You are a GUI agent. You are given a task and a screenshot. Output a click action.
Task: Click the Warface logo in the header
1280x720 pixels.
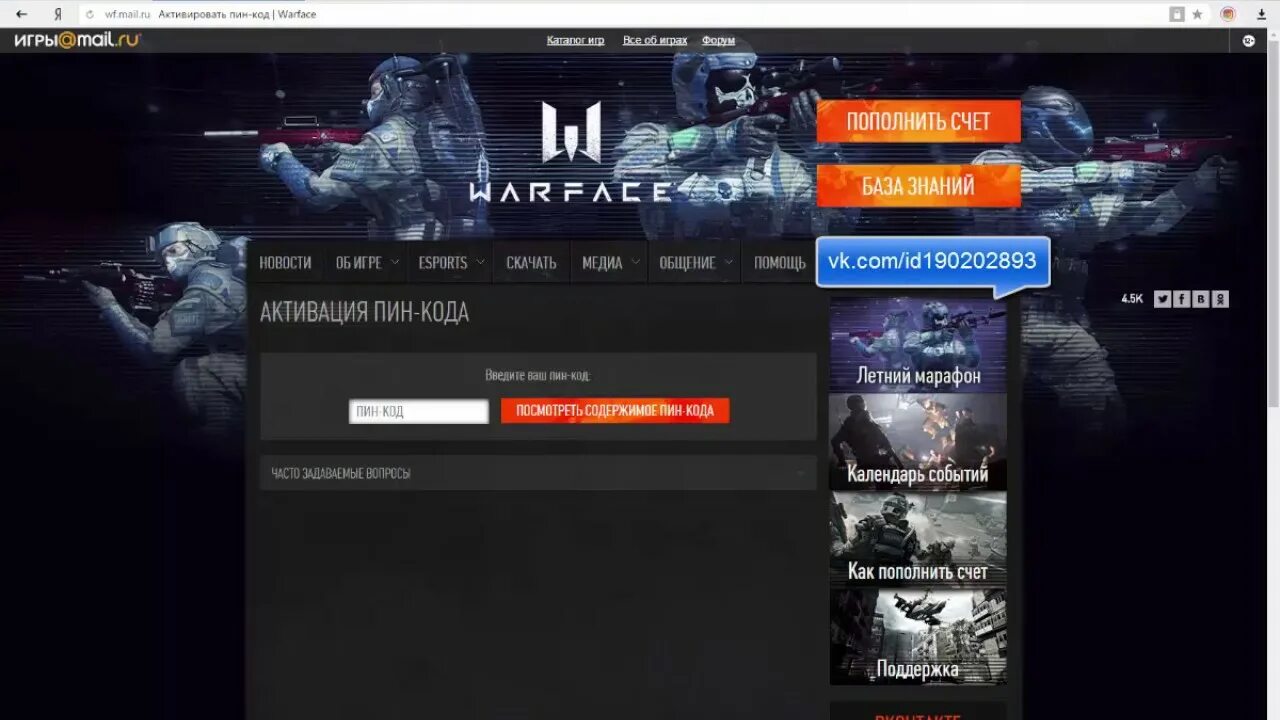click(571, 152)
